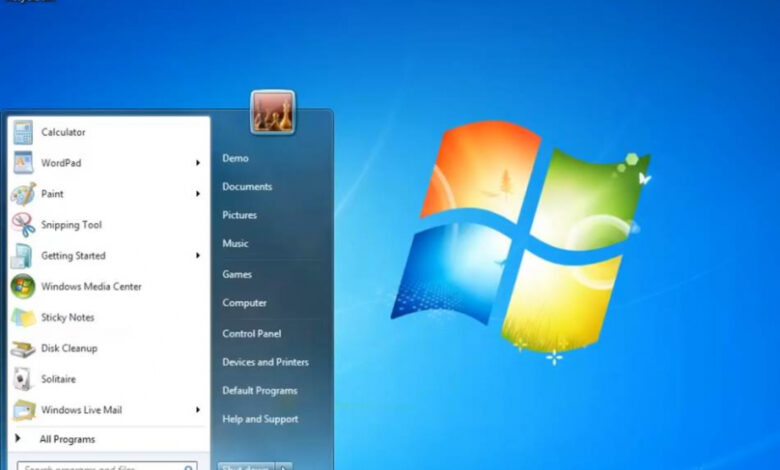
Task: Click the Sticky Notes label
Action: pyautogui.click(x=68, y=317)
